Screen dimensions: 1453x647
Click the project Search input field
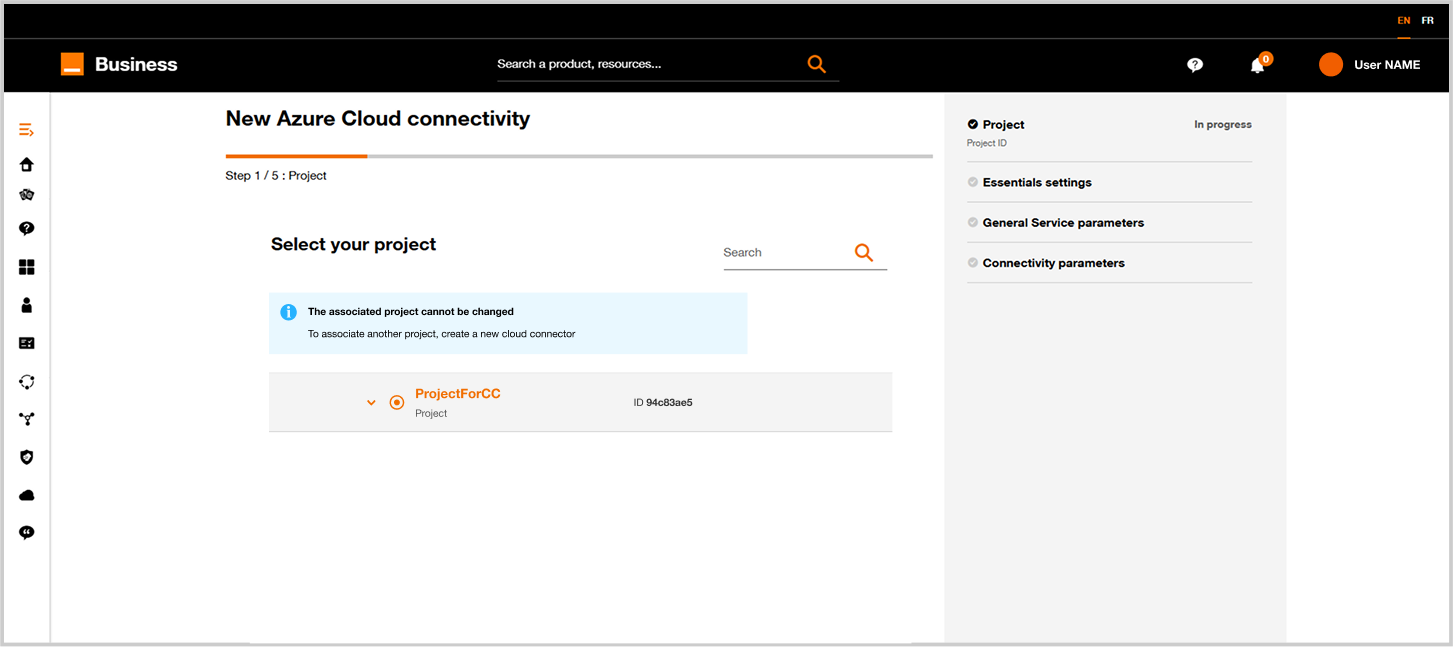point(785,253)
